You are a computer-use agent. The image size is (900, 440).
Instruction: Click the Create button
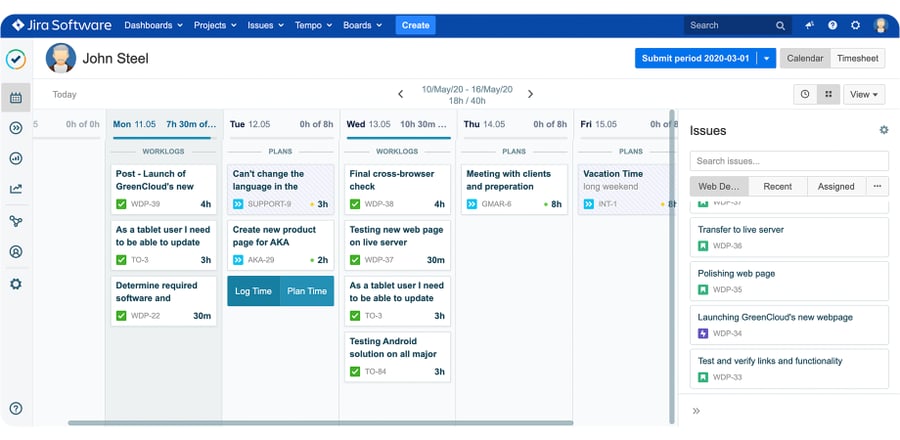(416, 25)
